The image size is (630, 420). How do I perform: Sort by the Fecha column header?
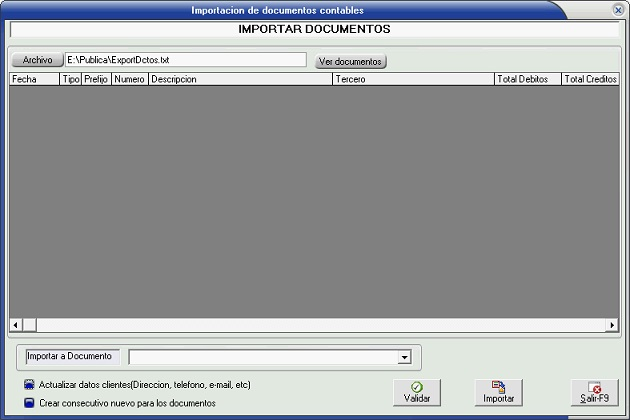click(x=34, y=79)
